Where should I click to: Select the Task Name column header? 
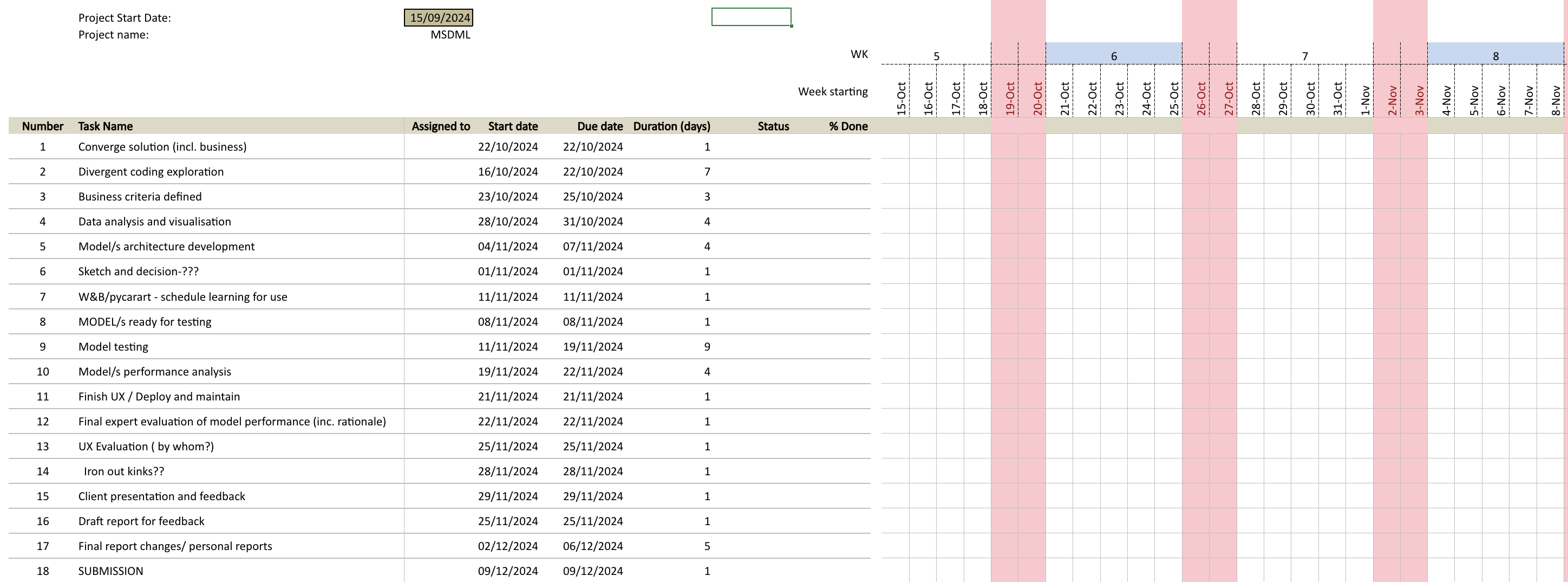click(105, 126)
